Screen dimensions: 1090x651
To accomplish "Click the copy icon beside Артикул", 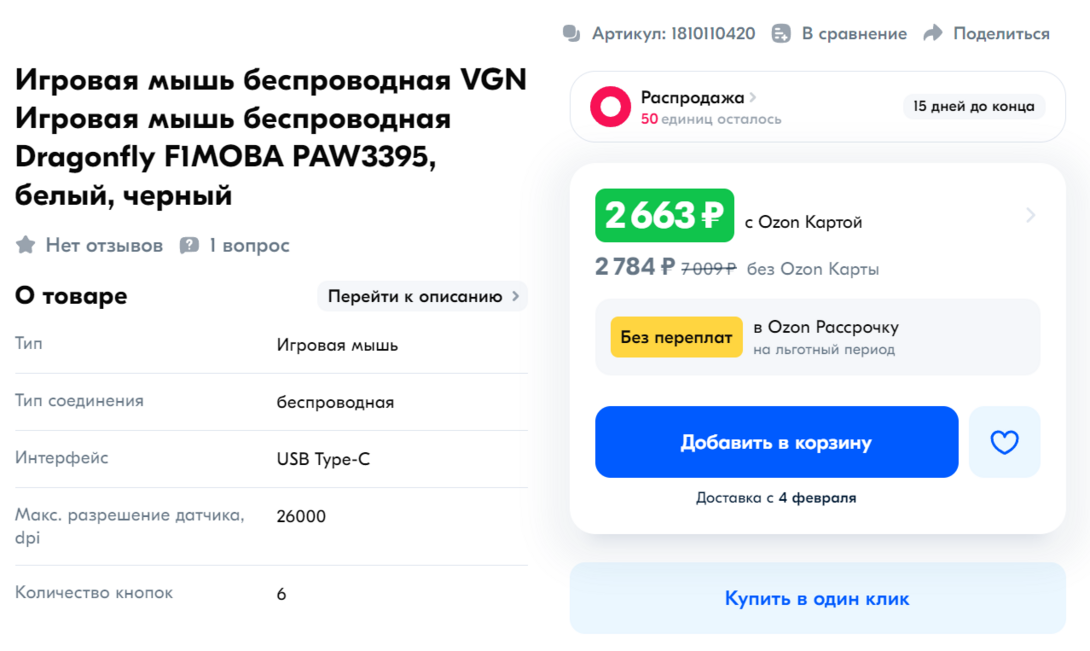I will click(x=572, y=34).
